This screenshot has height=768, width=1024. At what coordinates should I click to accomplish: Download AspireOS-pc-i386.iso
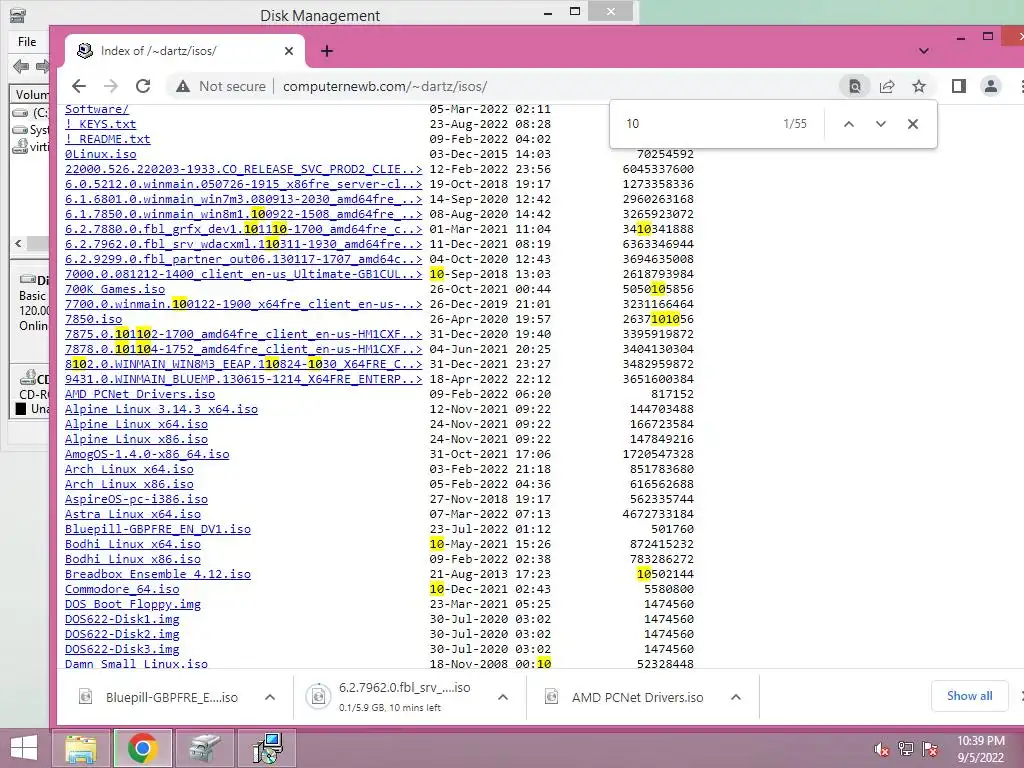click(136, 500)
